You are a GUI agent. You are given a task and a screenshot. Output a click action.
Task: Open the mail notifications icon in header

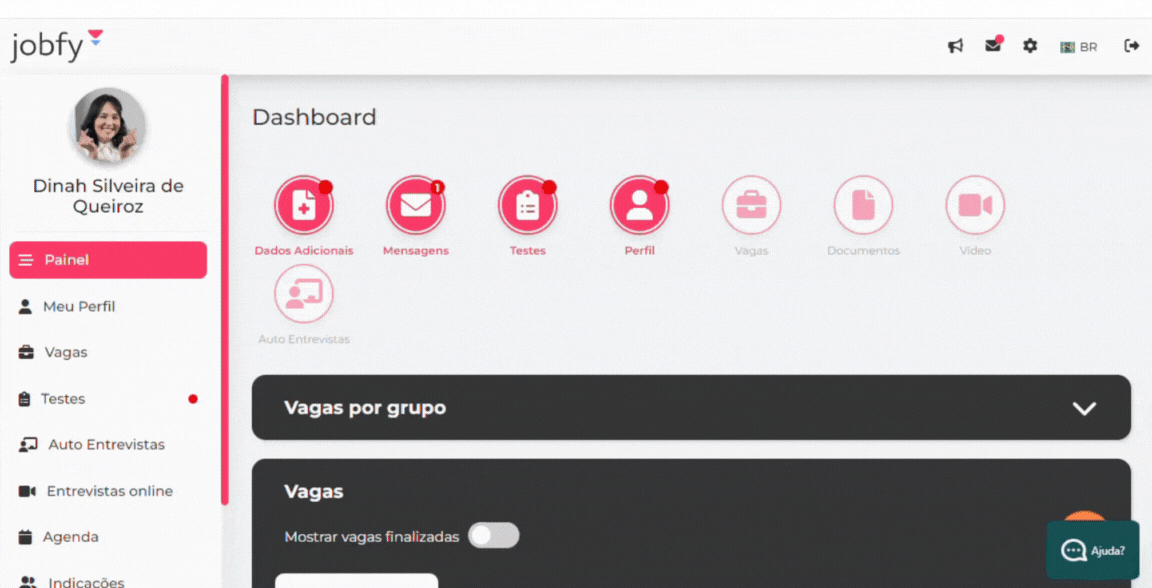click(993, 45)
